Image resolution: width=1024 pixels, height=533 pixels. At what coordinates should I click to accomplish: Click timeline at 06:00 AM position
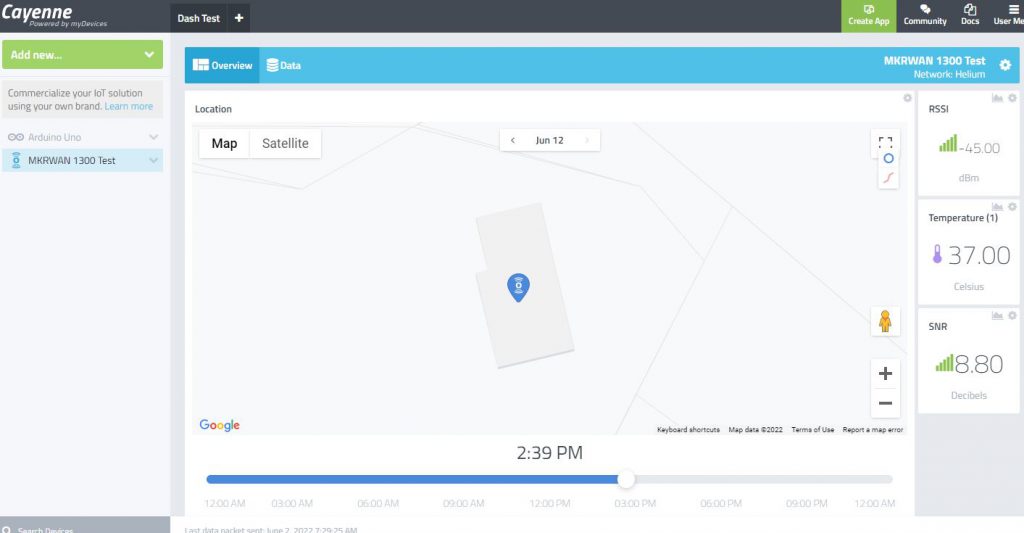(378, 503)
